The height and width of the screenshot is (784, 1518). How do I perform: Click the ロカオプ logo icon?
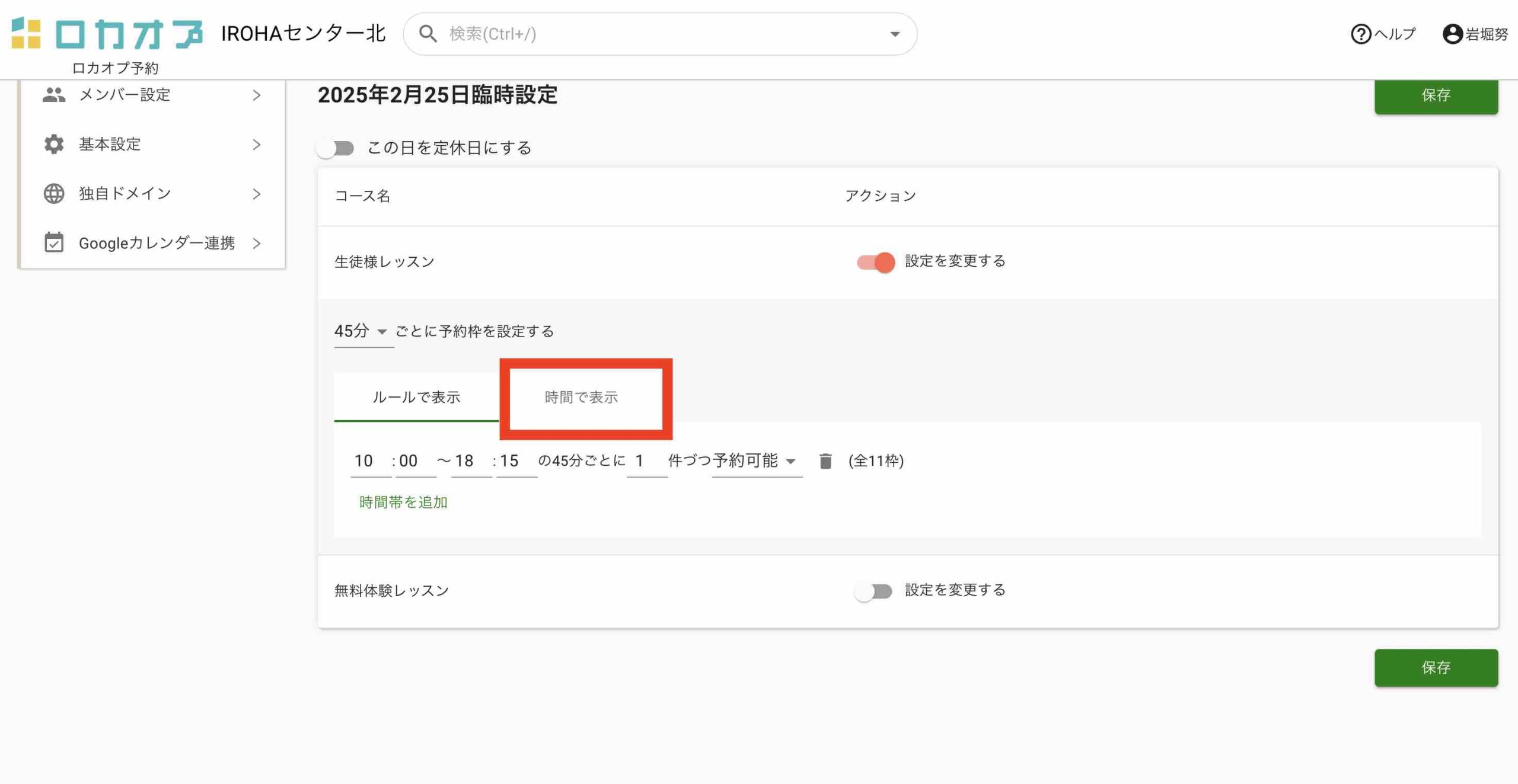[x=26, y=34]
